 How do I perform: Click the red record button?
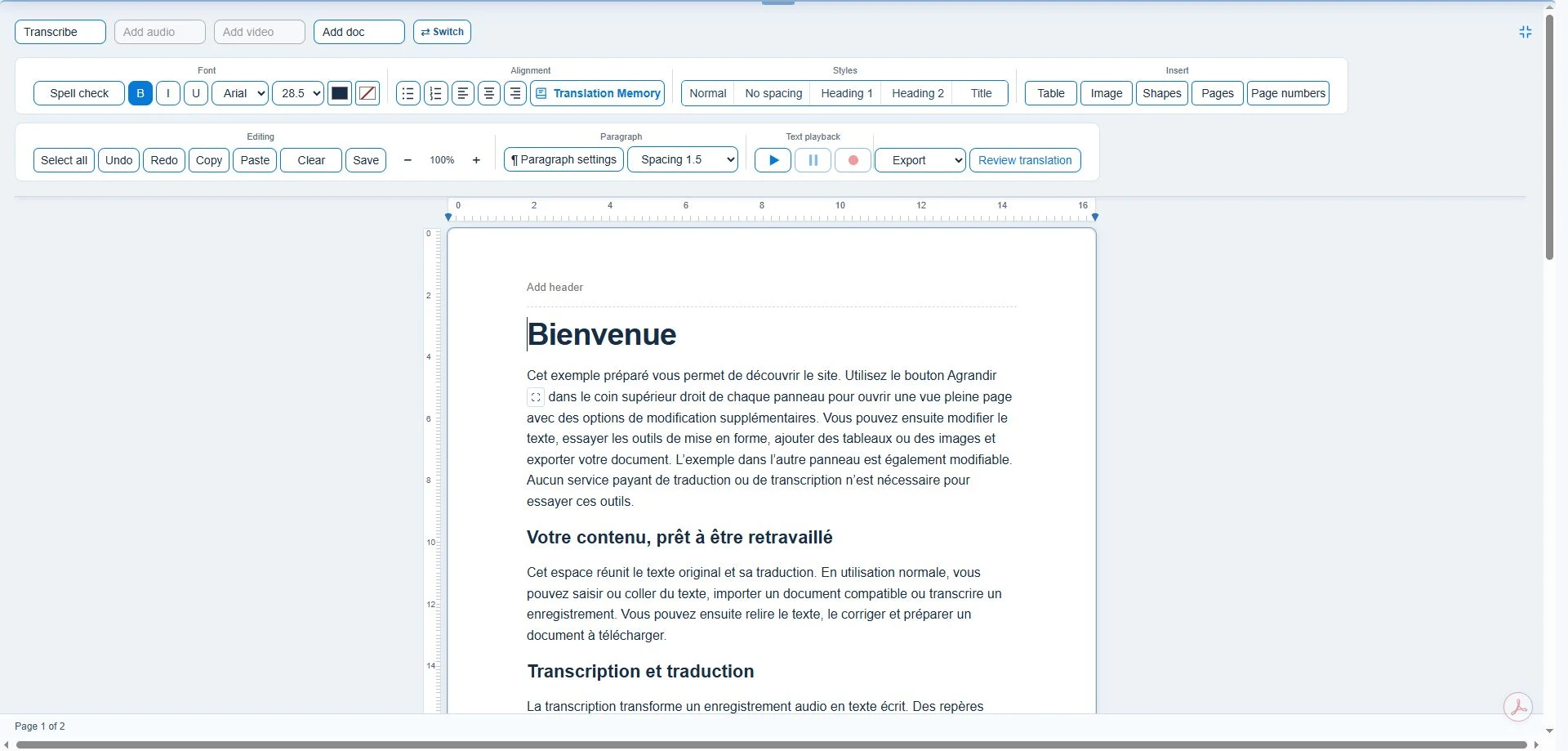(x=853, y=160)
